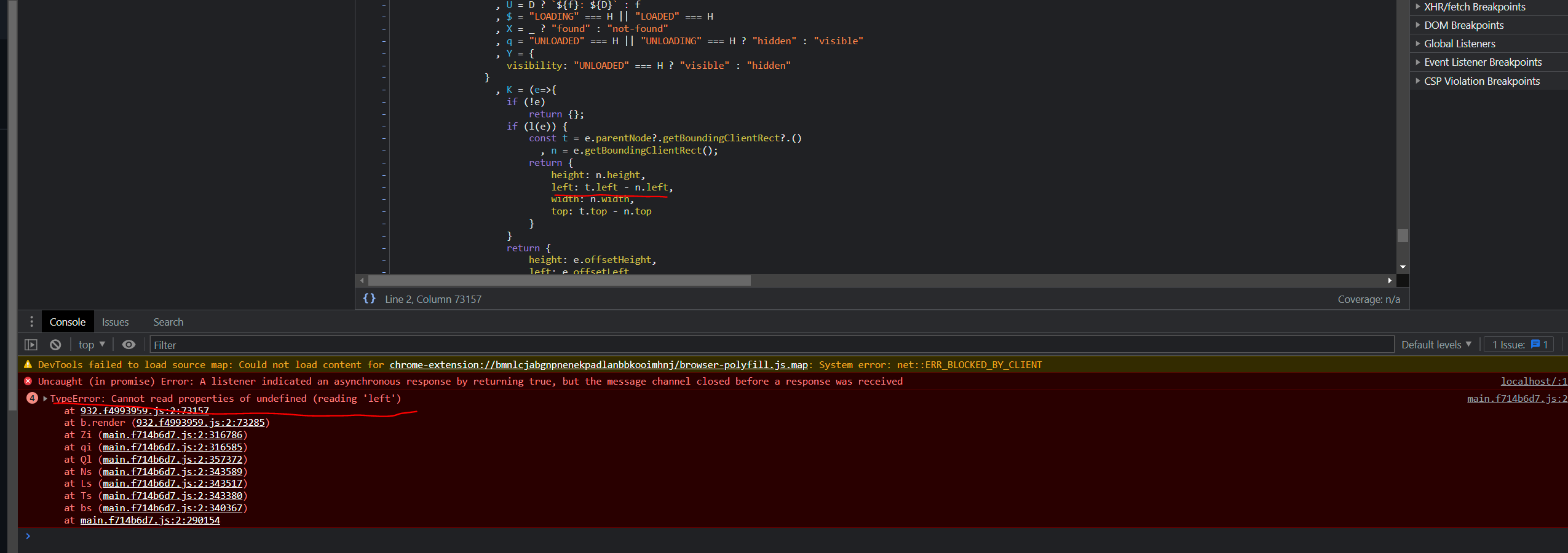Toggle the live expression eye icon

point(128,345)
